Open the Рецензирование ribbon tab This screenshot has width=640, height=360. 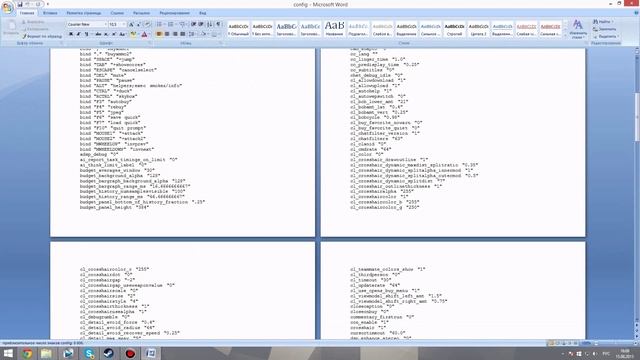point(174,13)
